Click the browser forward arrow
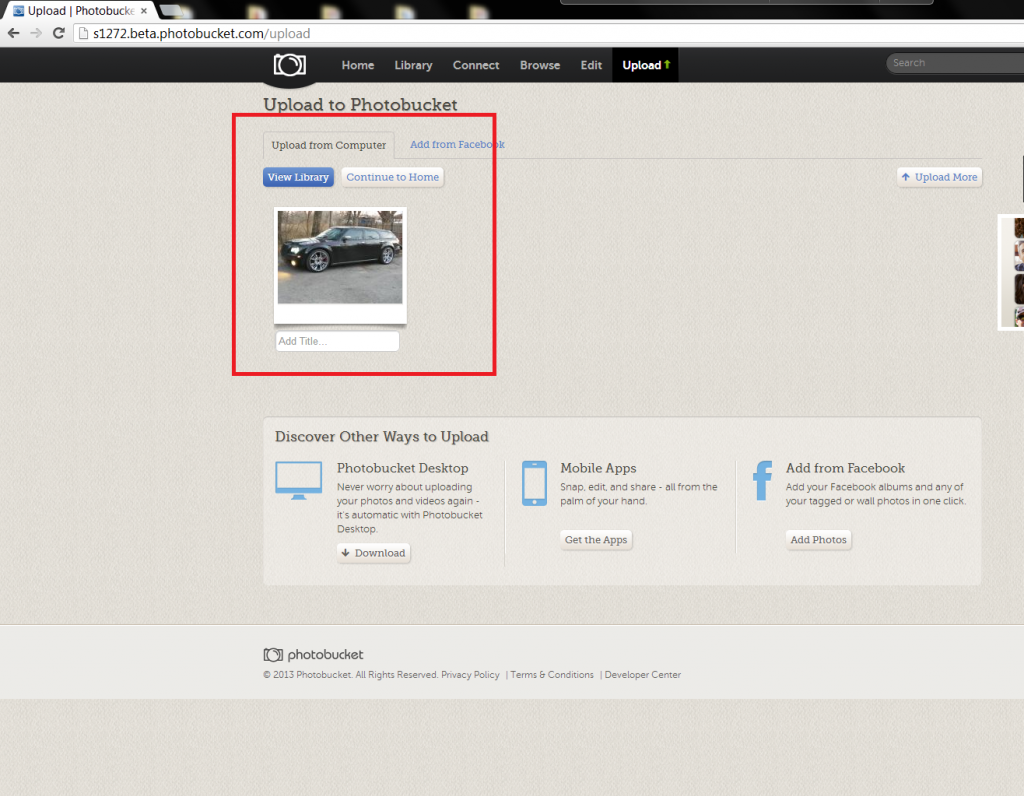The image size is (1024, 796). click(36, 33)
